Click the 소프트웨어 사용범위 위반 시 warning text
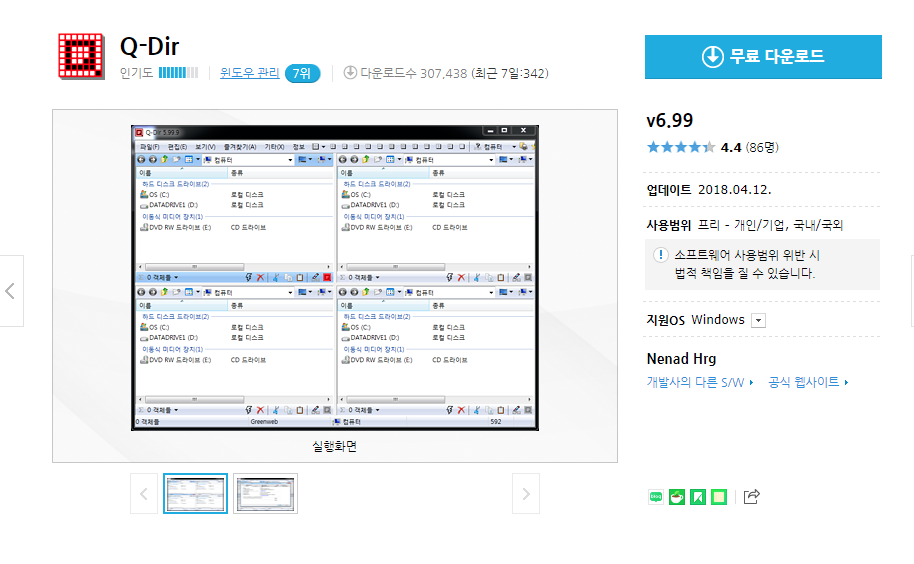 tap(747, 255)
